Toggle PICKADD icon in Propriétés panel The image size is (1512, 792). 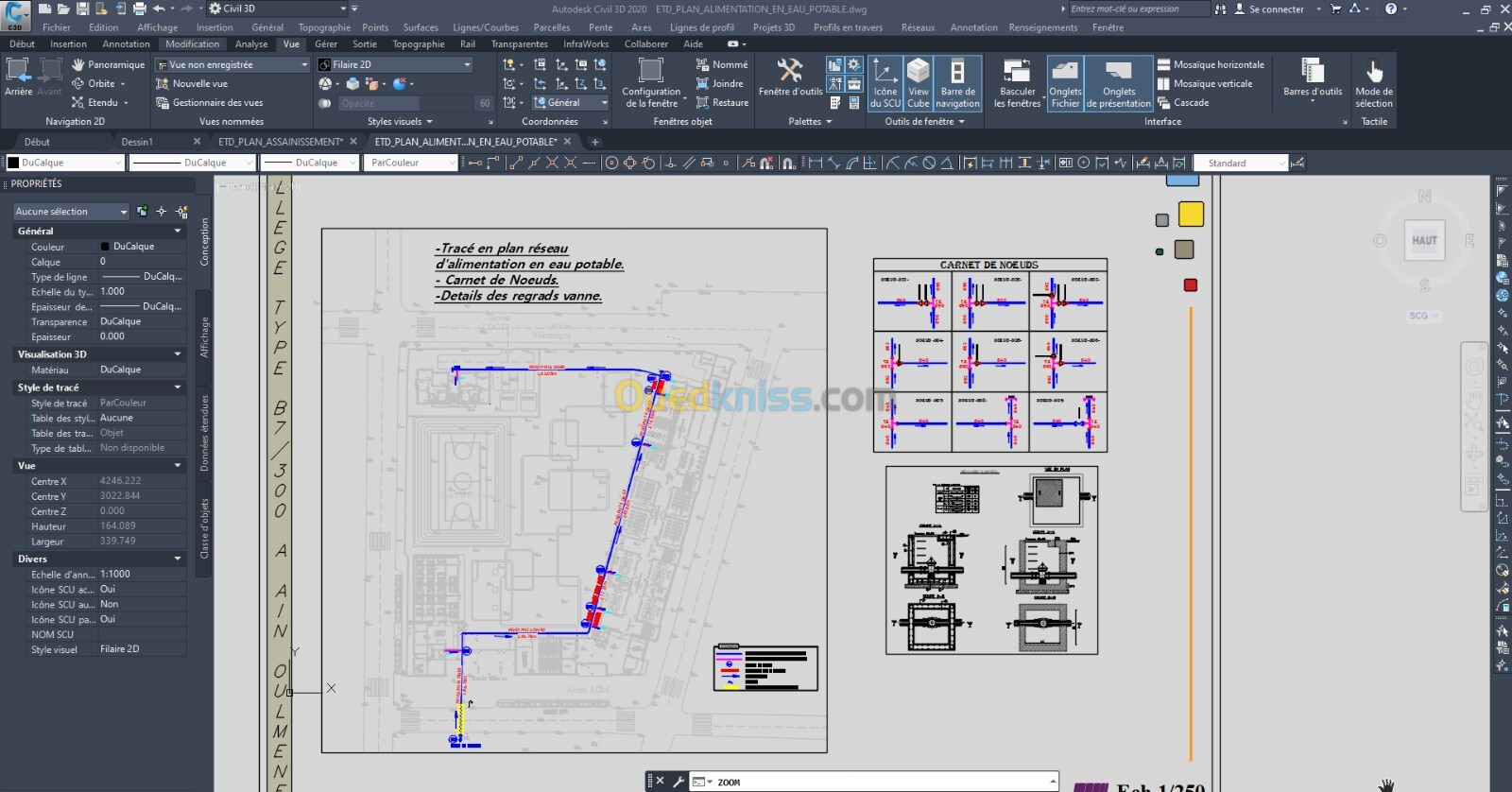[x=143, y=212]
